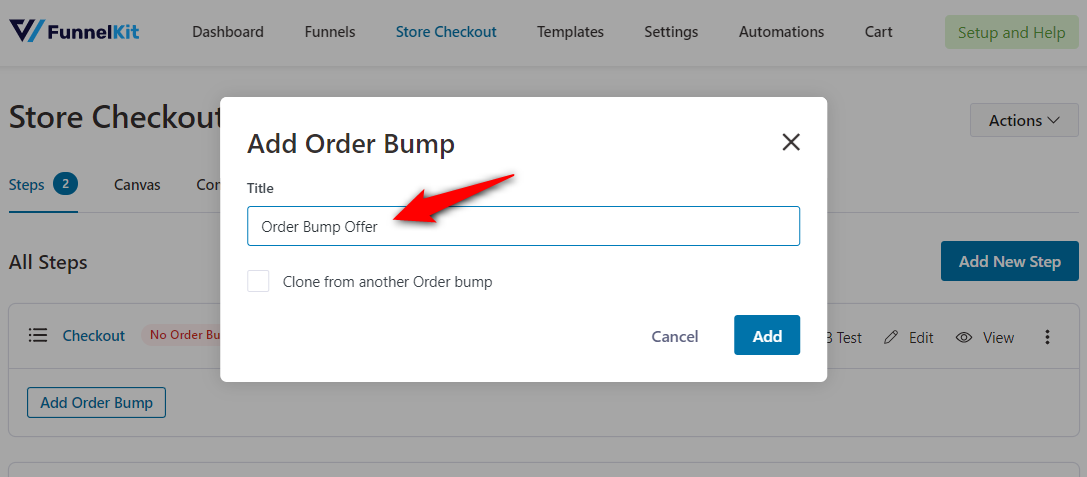Image resolution: width=1087 pixels, height=477 pixels.
Task: Go to the Funnels menu
Action: point(330,32)
